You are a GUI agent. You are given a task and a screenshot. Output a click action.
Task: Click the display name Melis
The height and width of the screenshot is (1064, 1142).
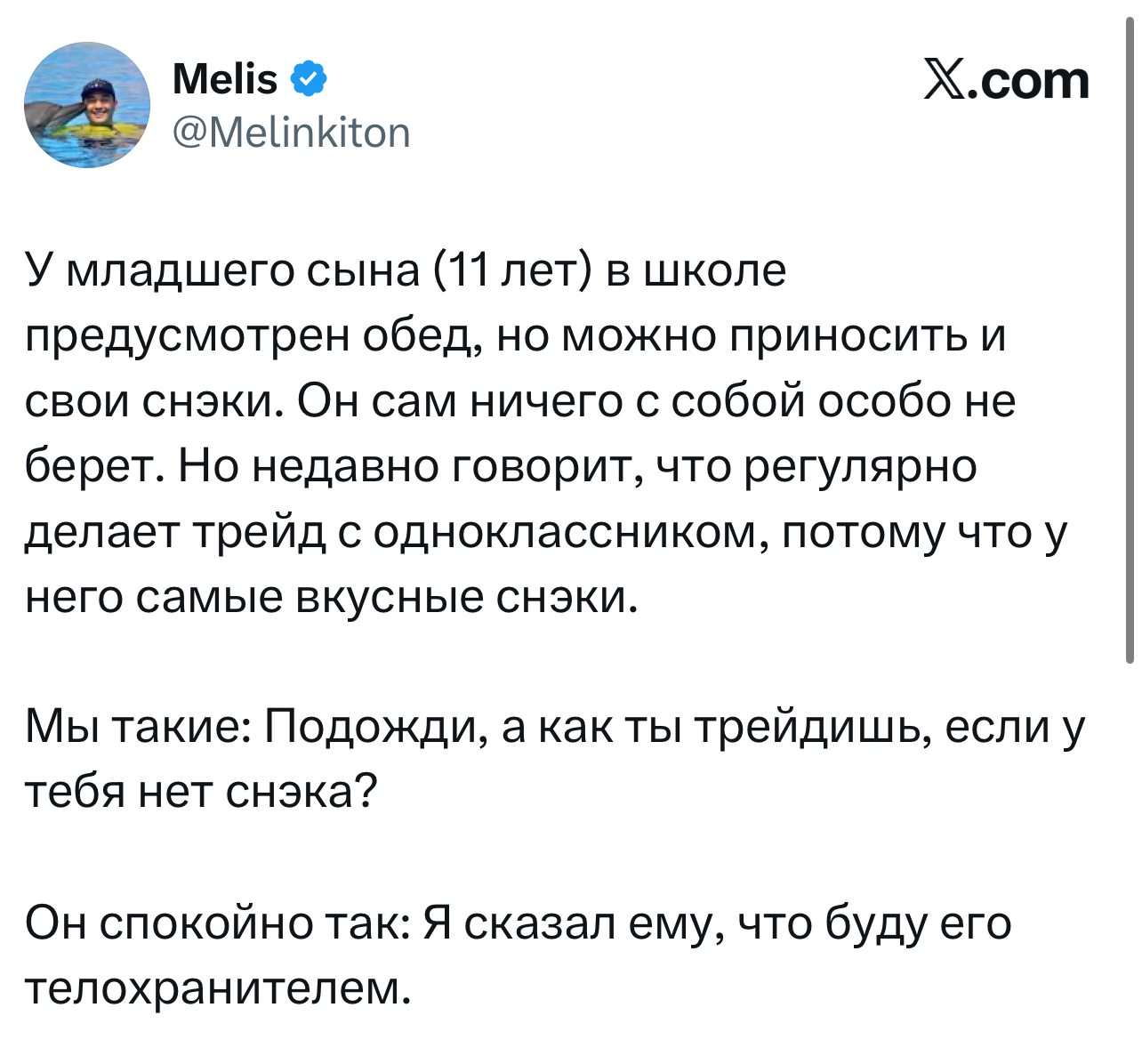[225, 80]
